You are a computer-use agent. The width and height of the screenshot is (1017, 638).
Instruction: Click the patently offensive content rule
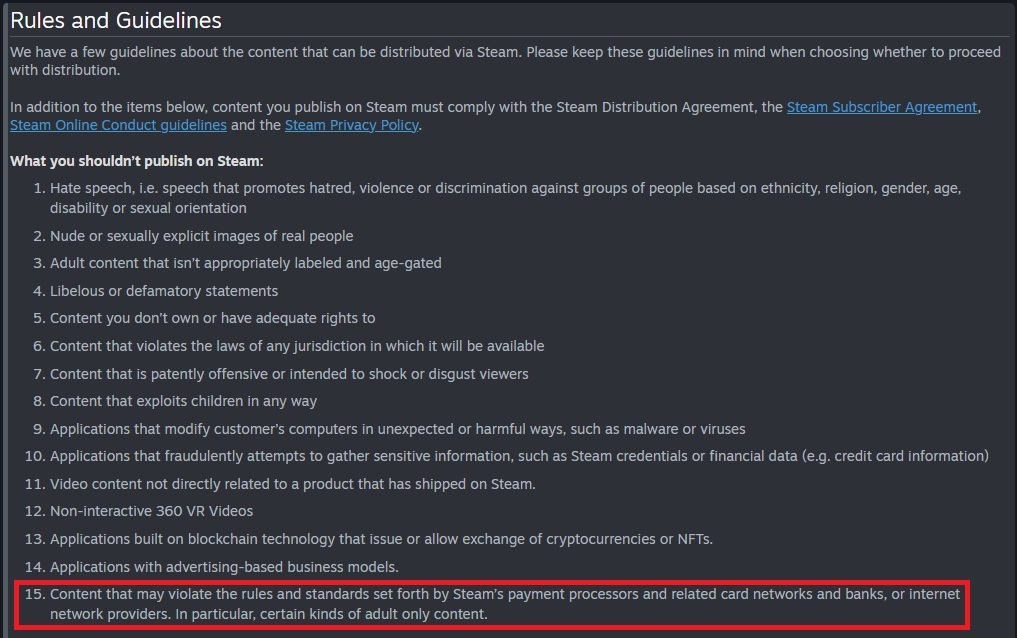289,374
